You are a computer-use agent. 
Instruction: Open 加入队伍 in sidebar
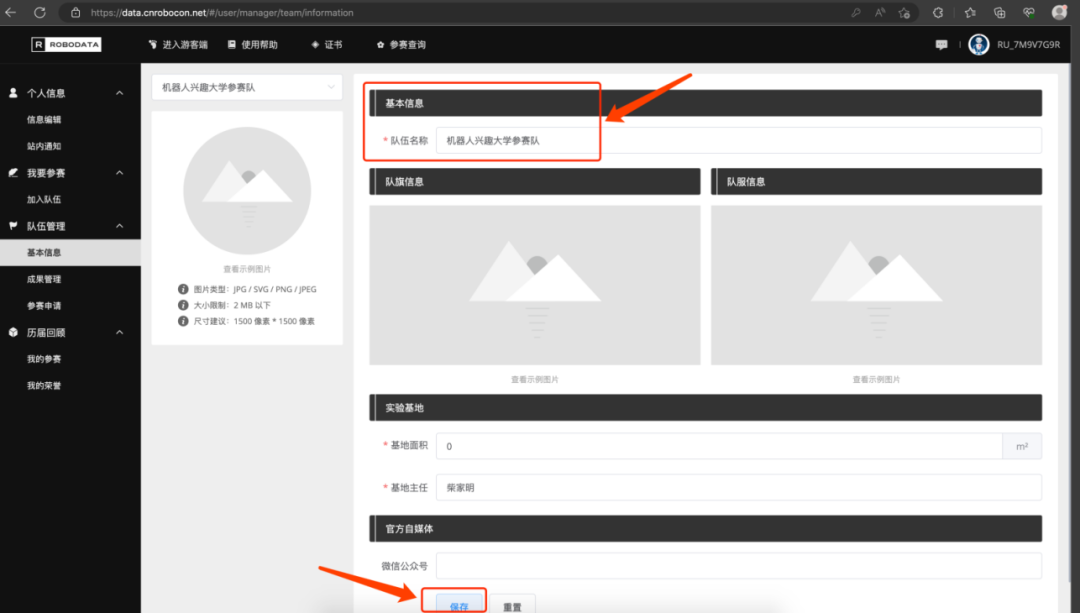(44, 200)
